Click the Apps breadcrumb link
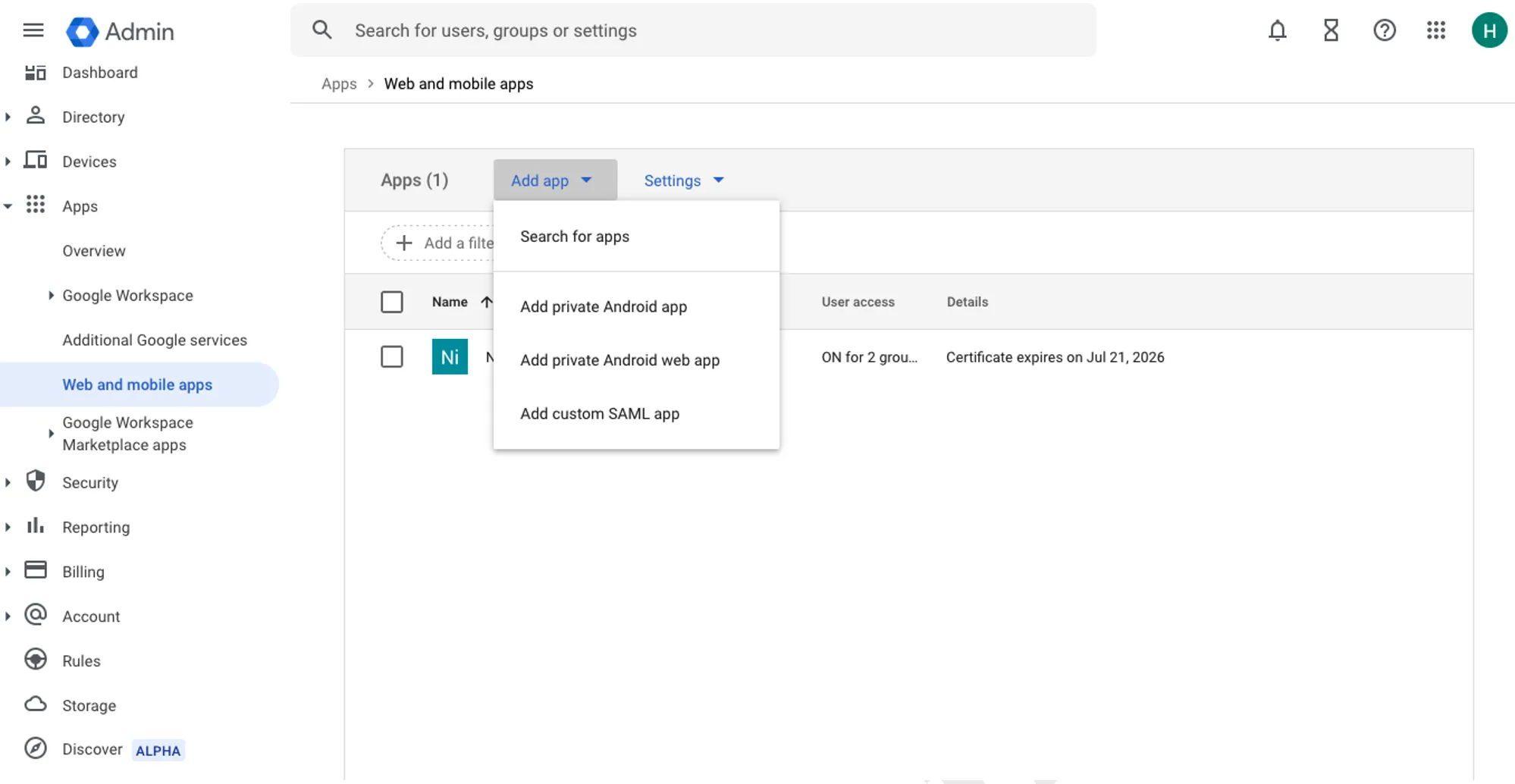The image size is (1515, 784). [339, 83]
